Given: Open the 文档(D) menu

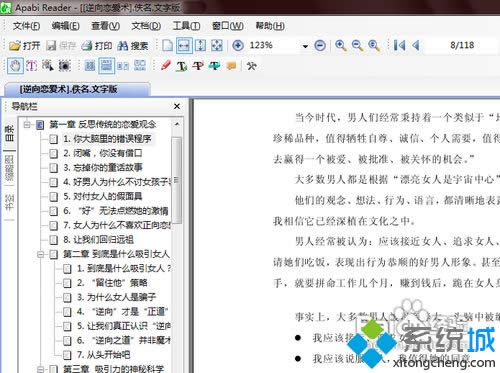Looking at the screenshot, I should coord(146,26).
